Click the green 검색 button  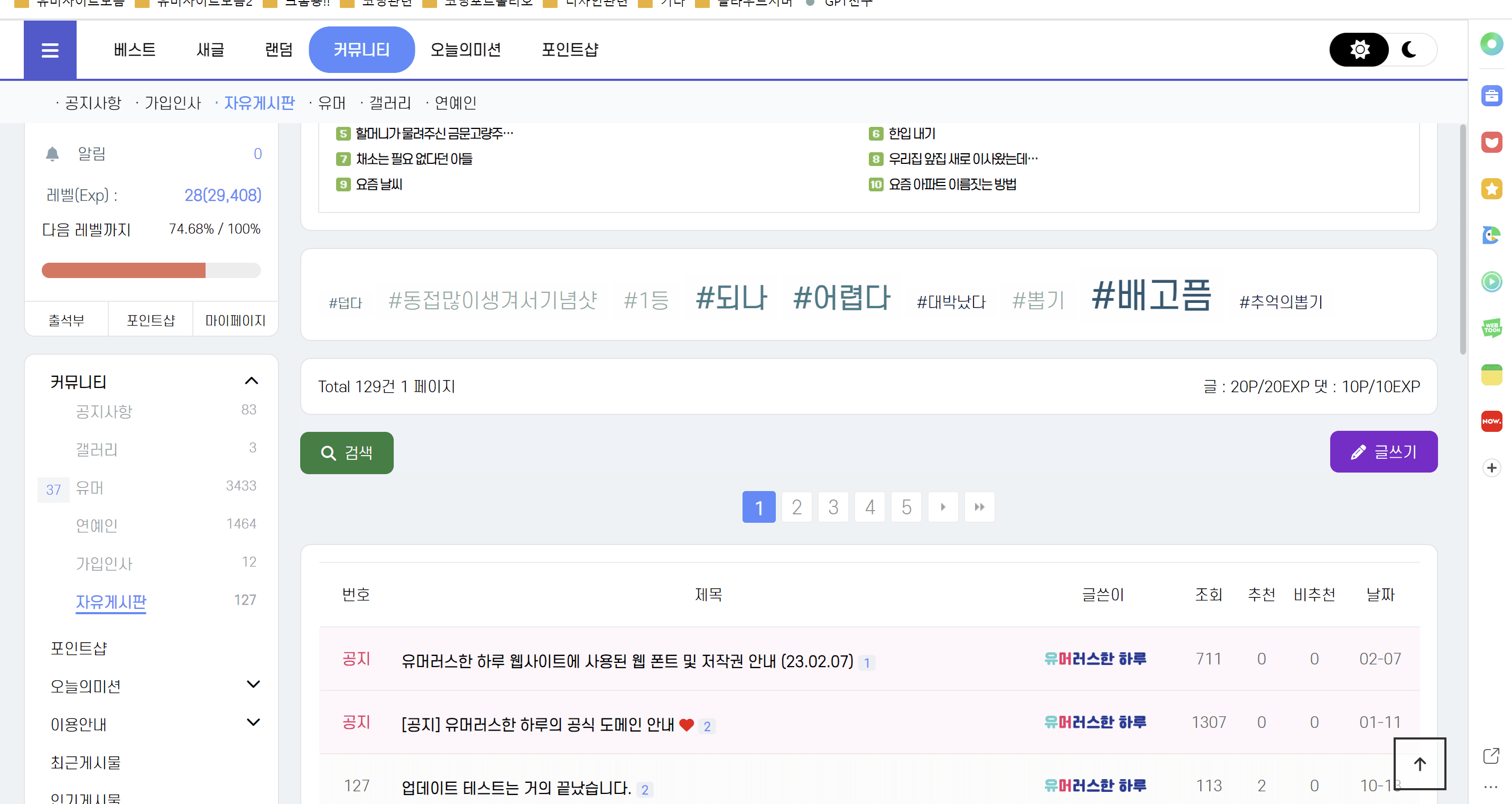click(347, 453)
